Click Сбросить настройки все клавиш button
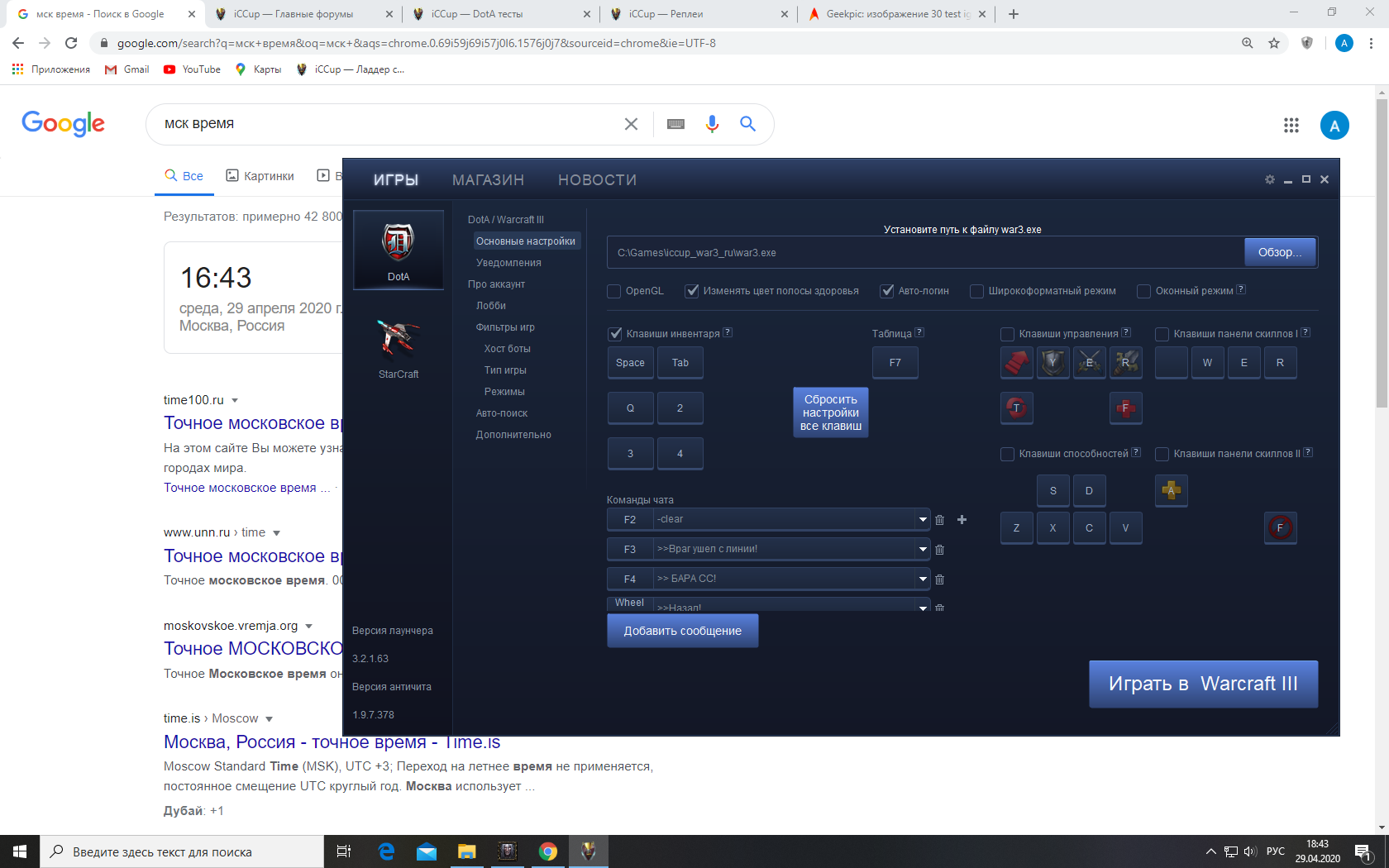The width and height of the screenshot is (1389, 868). tap(831, 413)
